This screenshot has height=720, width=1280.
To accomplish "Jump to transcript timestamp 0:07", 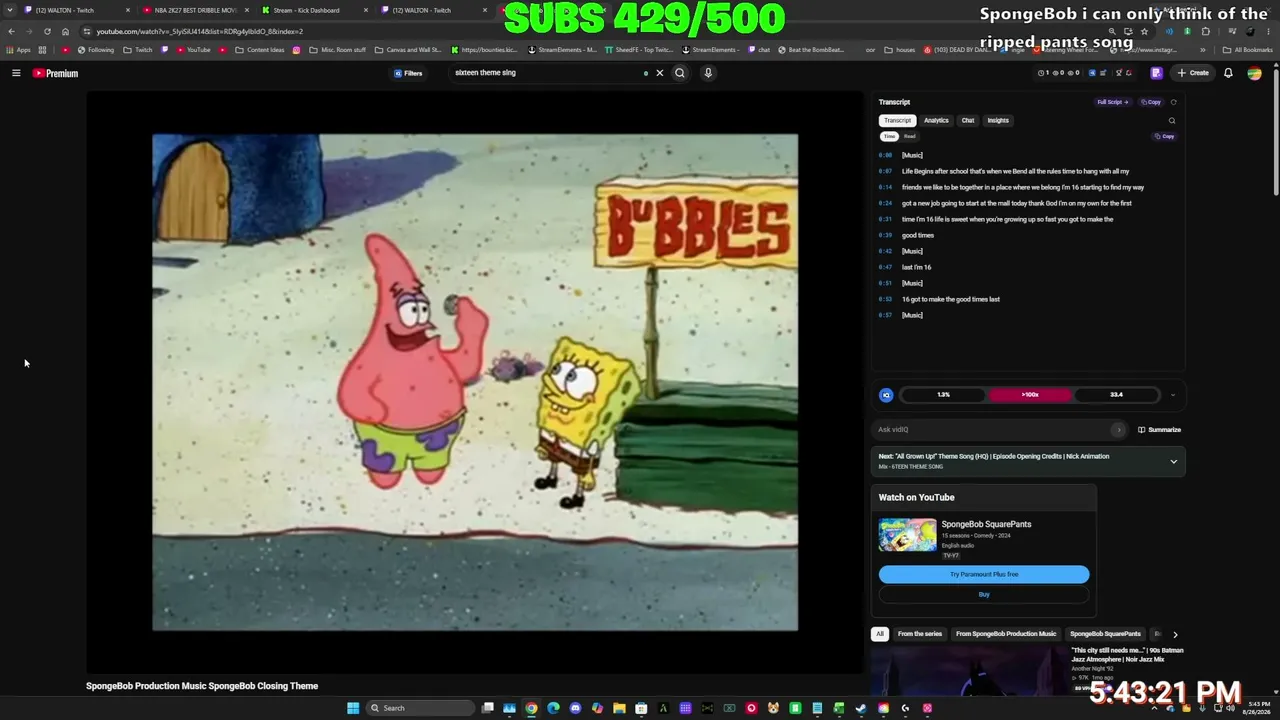I will pyautogui.click(x=885, y=171).
